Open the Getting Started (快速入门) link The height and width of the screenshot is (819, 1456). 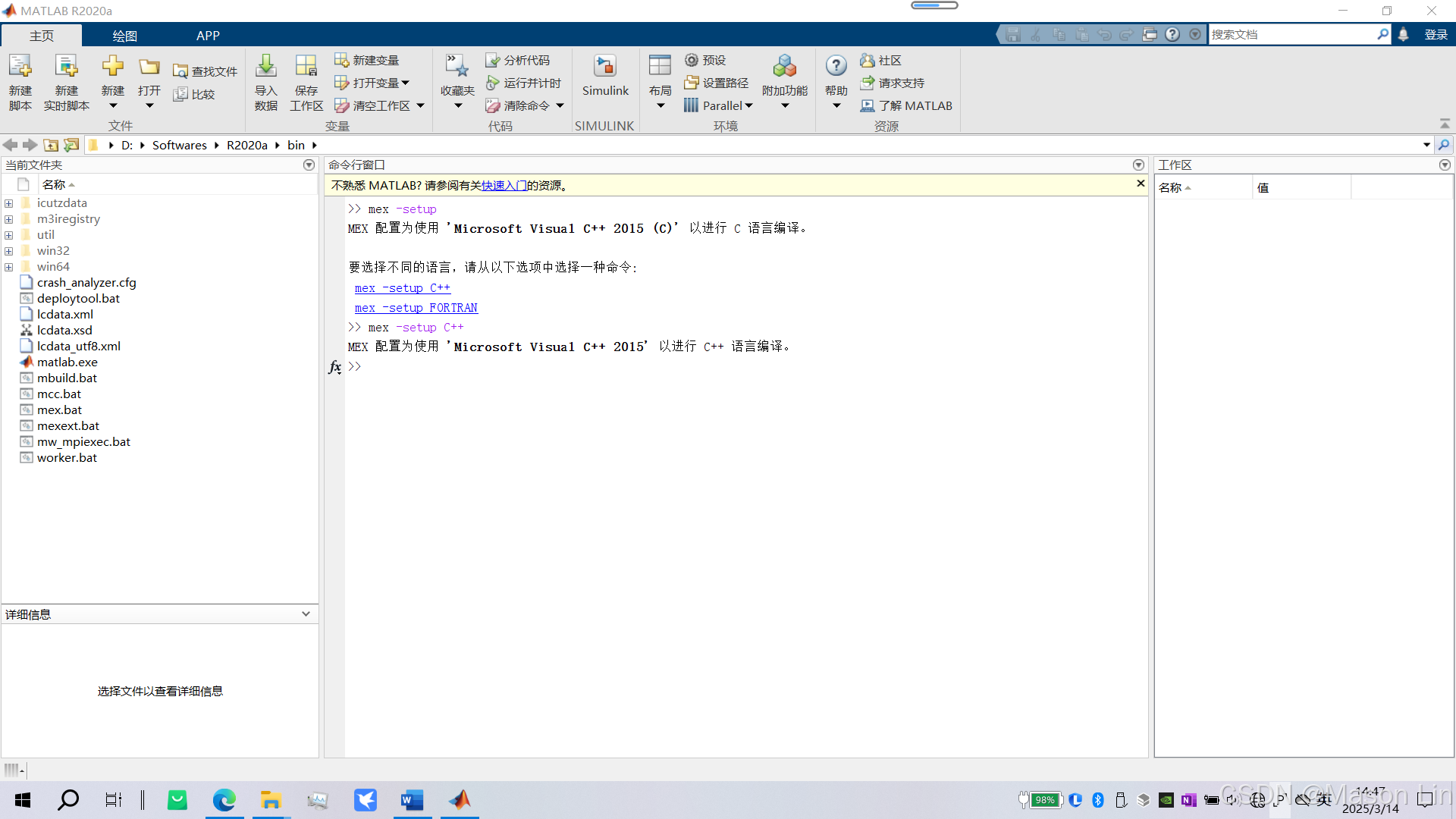point(504,186)
